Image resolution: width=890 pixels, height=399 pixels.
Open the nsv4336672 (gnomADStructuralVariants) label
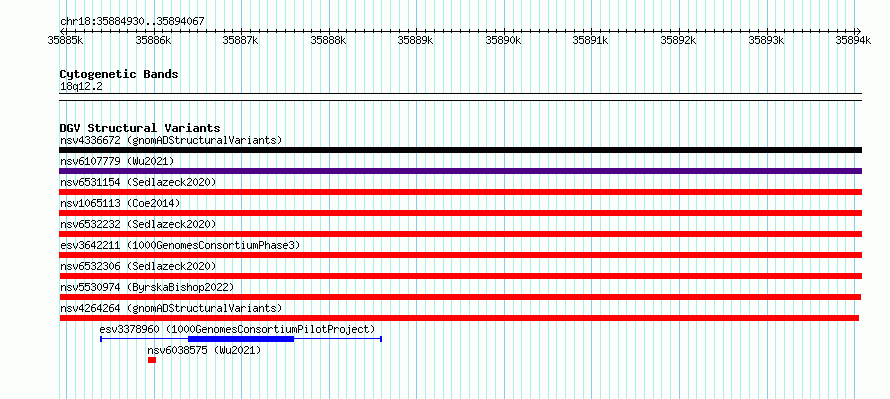click(171, 140)
